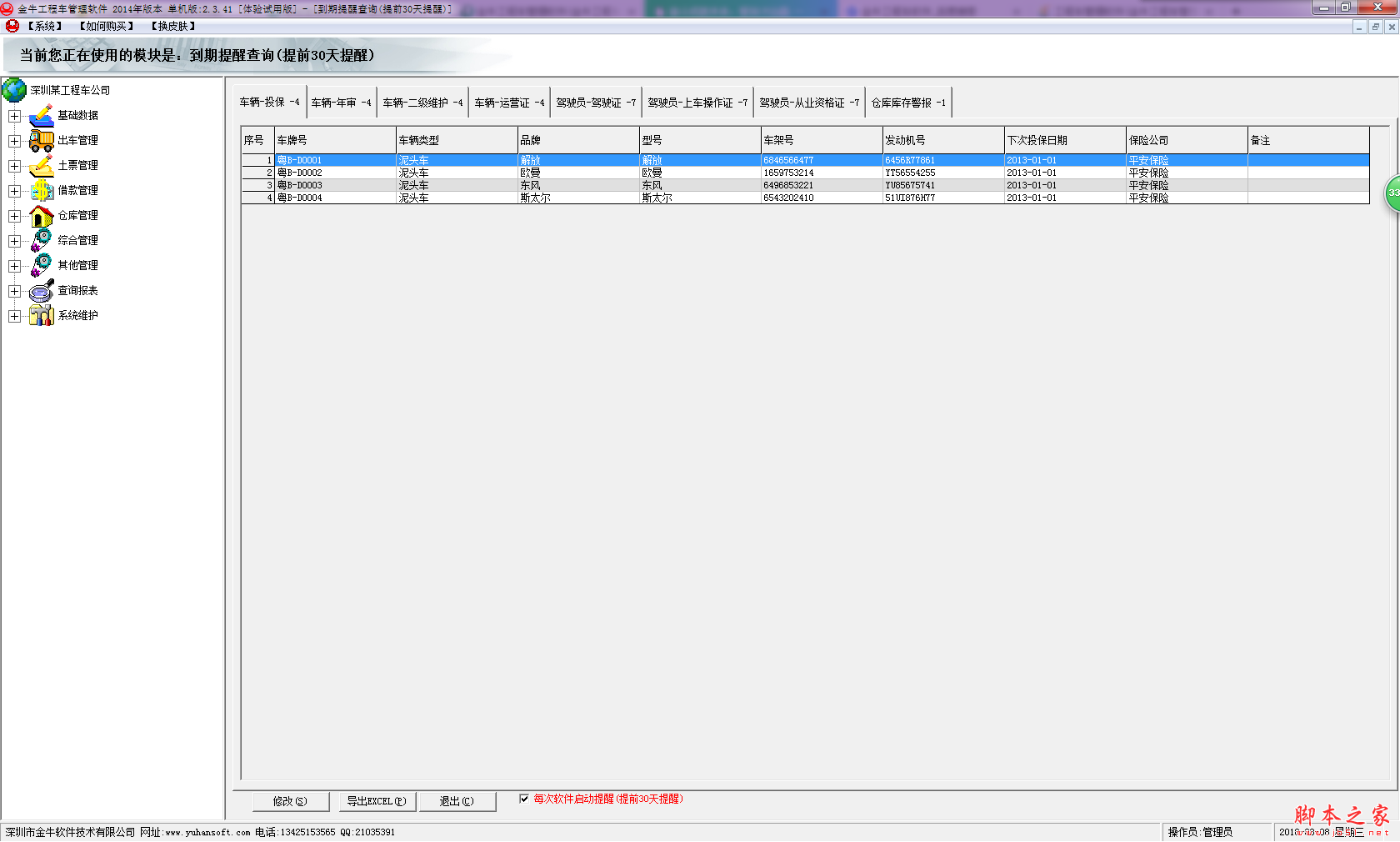Screen dimensions: 1400x842
Task: Expand the 基础数据 tree node
Action: tap(14, 116)
